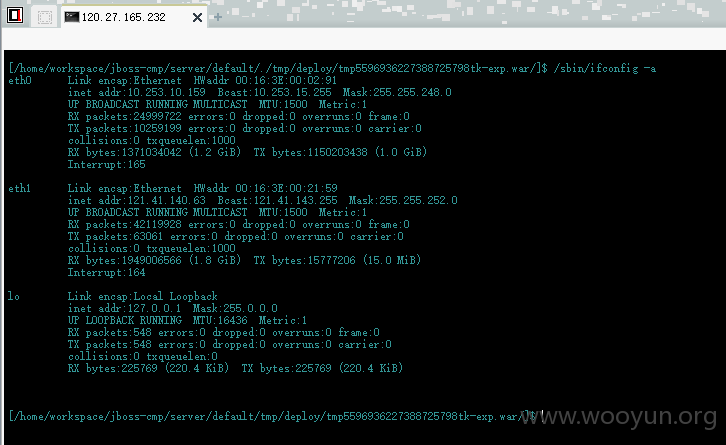Click TX bytes:225769 on lo
The height and width of the screenshot is (445, 726).
coord(286,368)
